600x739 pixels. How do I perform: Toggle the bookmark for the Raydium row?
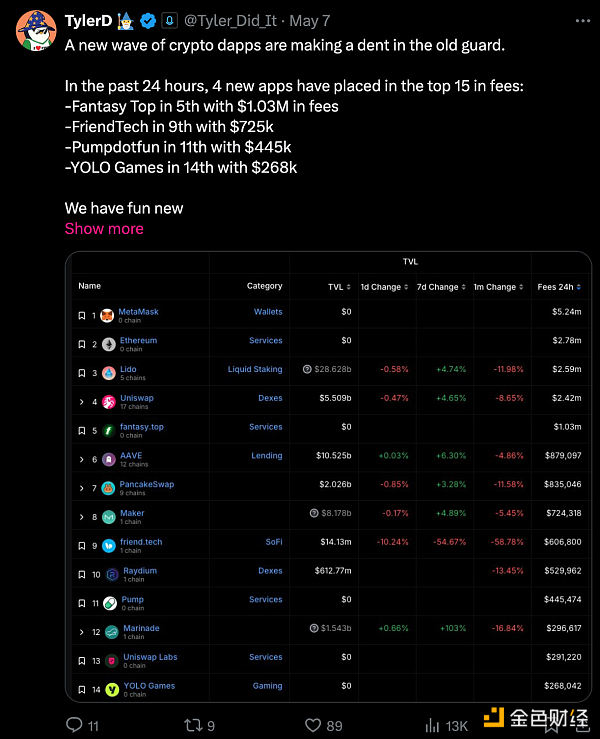coord(82,575)
